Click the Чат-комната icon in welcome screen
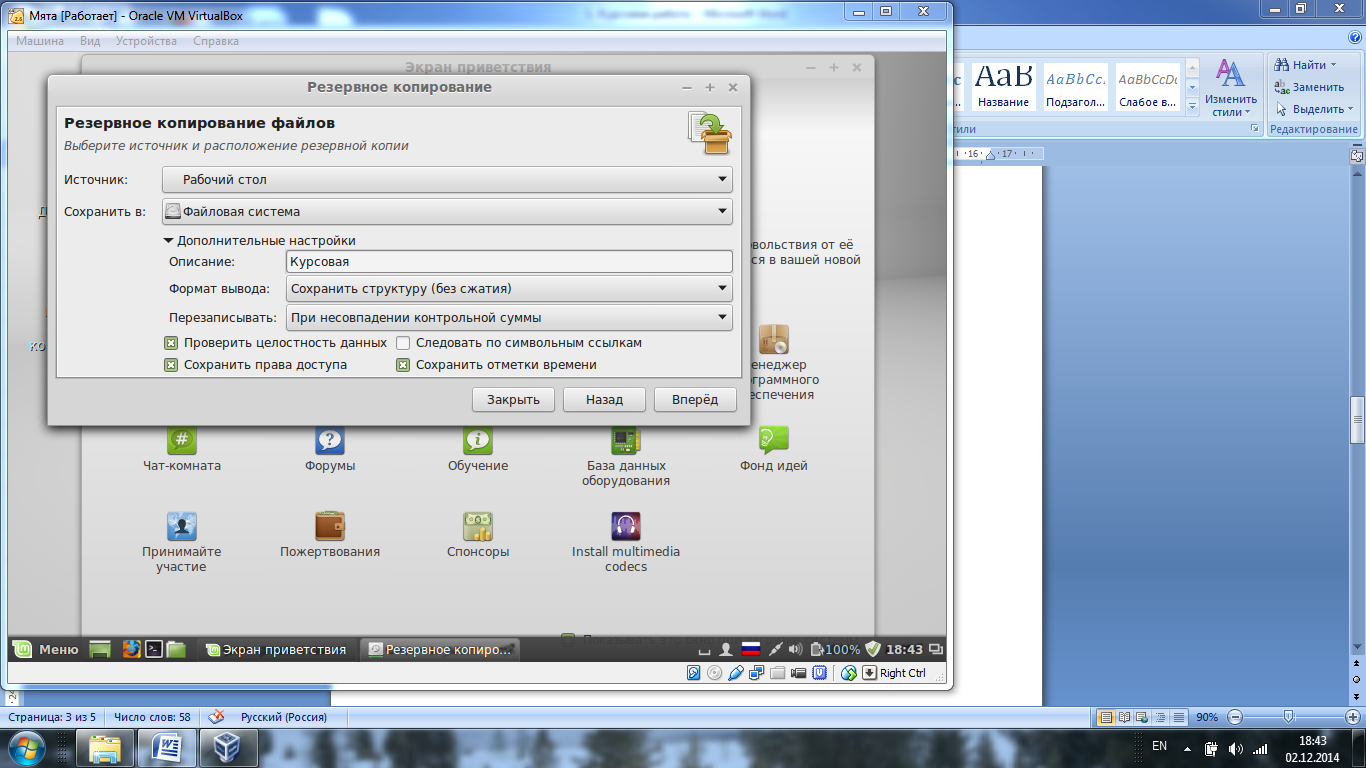The height and width of the screenshot is (768, 1366). coord(182,440)
